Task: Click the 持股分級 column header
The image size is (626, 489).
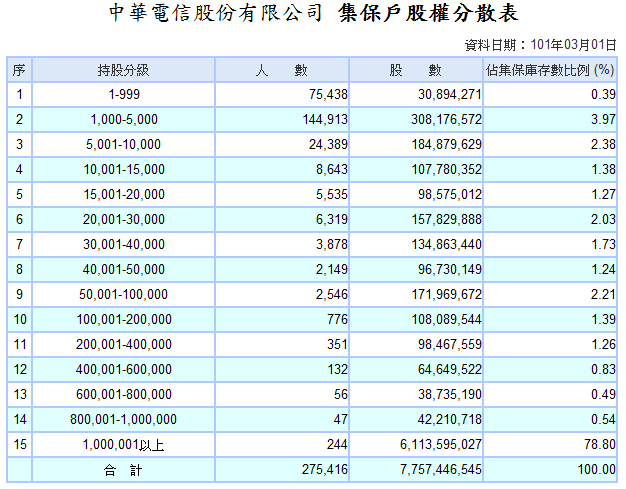Action: [123, 70]
